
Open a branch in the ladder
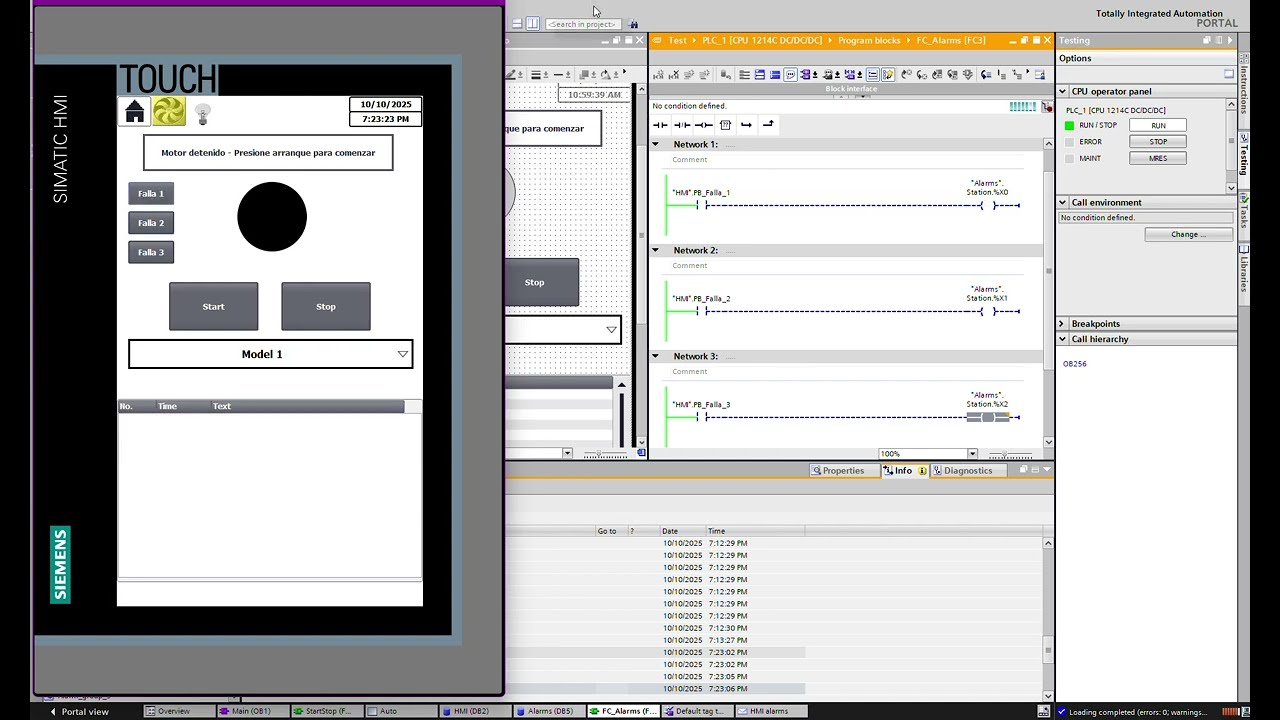(746, 125)
